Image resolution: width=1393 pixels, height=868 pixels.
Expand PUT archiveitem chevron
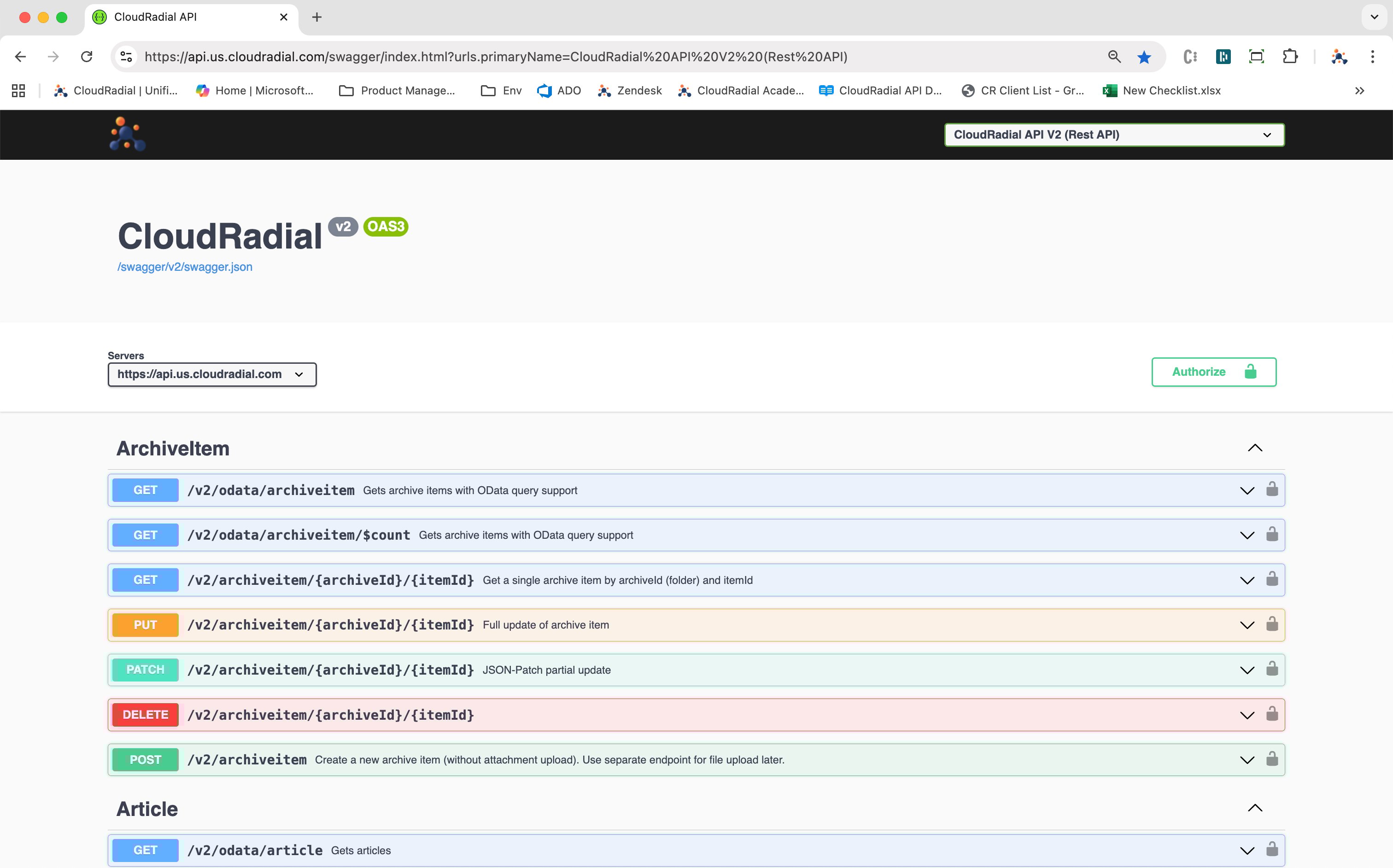click(1247, 625)
